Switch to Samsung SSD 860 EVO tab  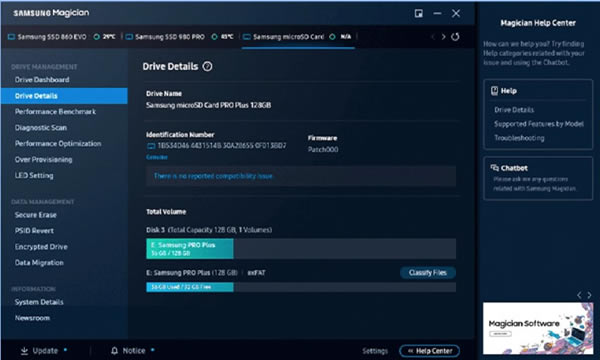point(47,37)
